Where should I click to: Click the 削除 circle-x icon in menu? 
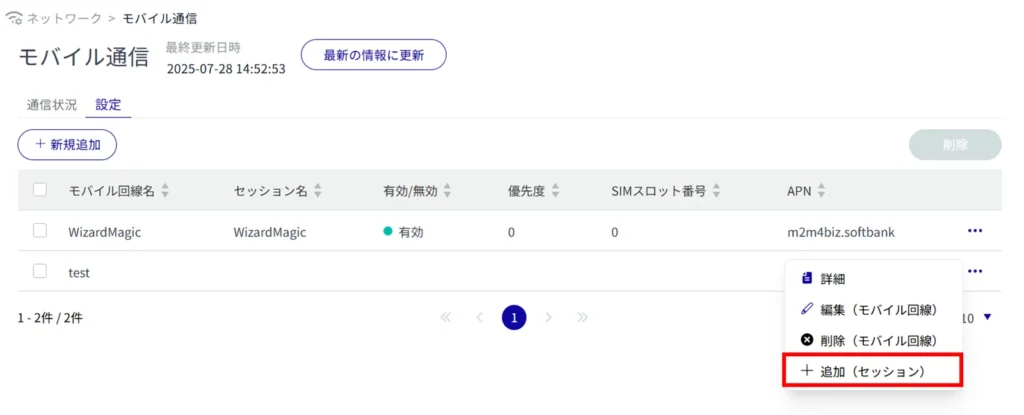pos(808,340)
